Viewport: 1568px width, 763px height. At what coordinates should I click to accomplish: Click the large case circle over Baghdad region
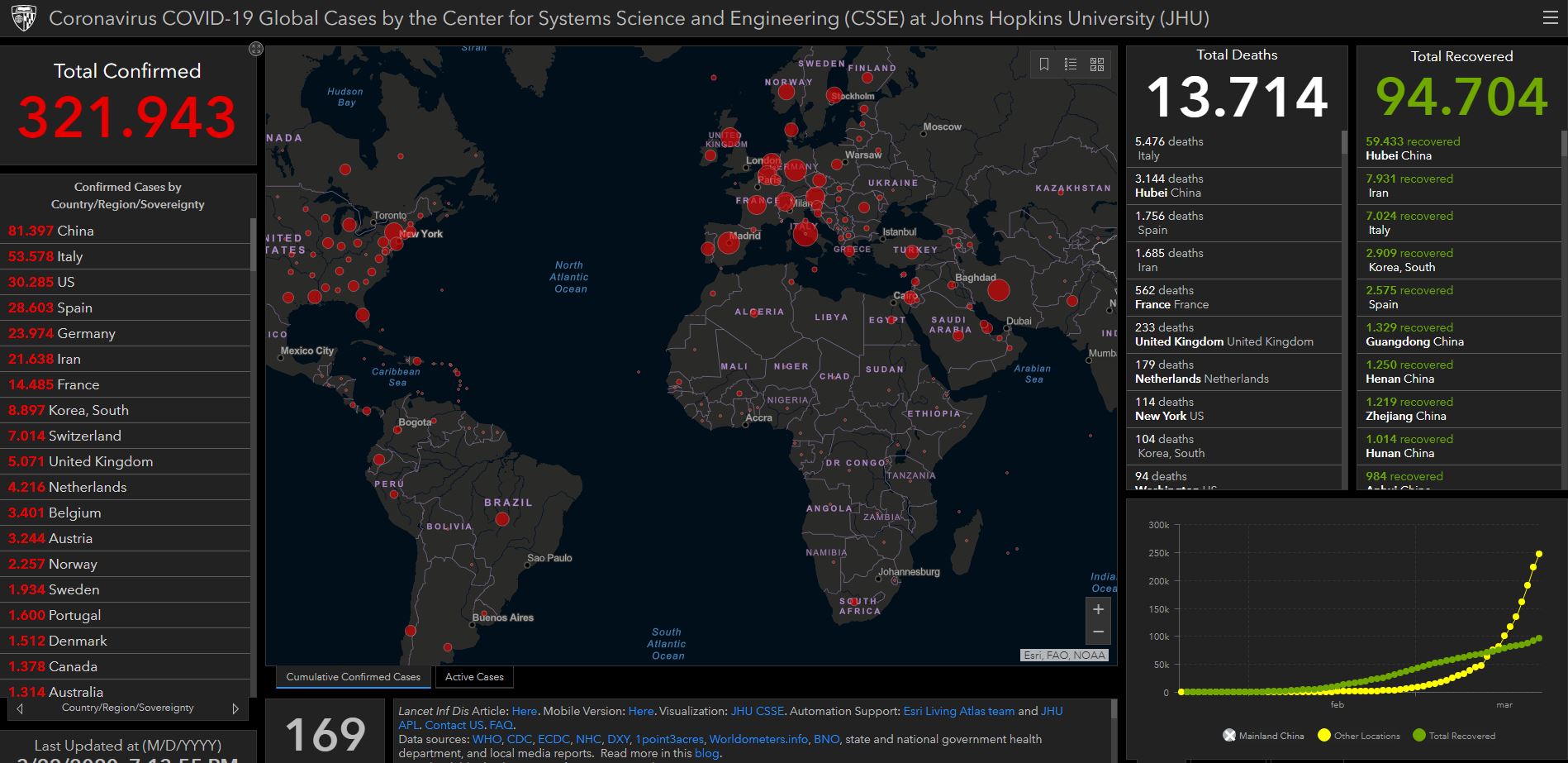coord(999,290)
